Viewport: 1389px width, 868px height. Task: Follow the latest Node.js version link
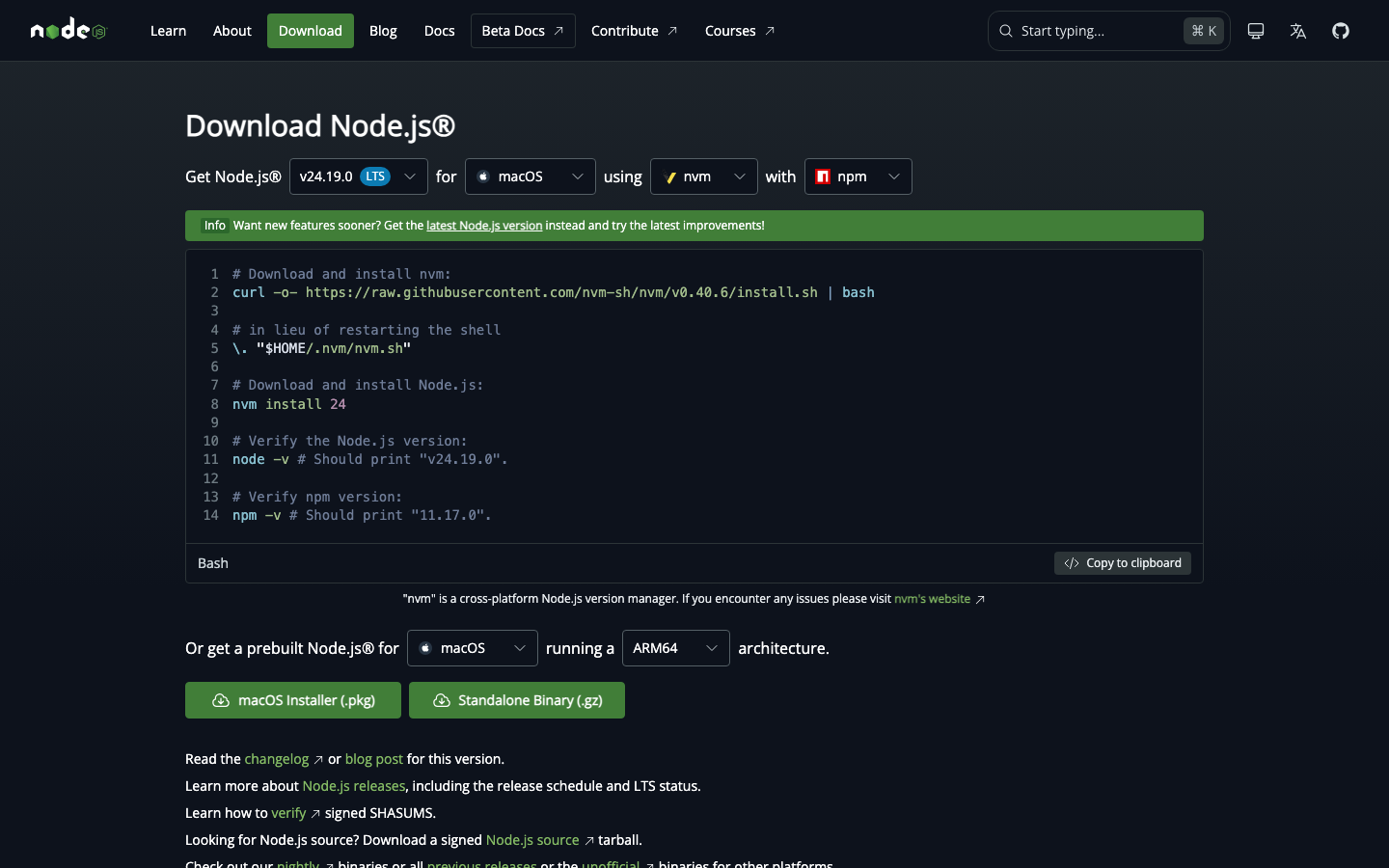(484, 226)
